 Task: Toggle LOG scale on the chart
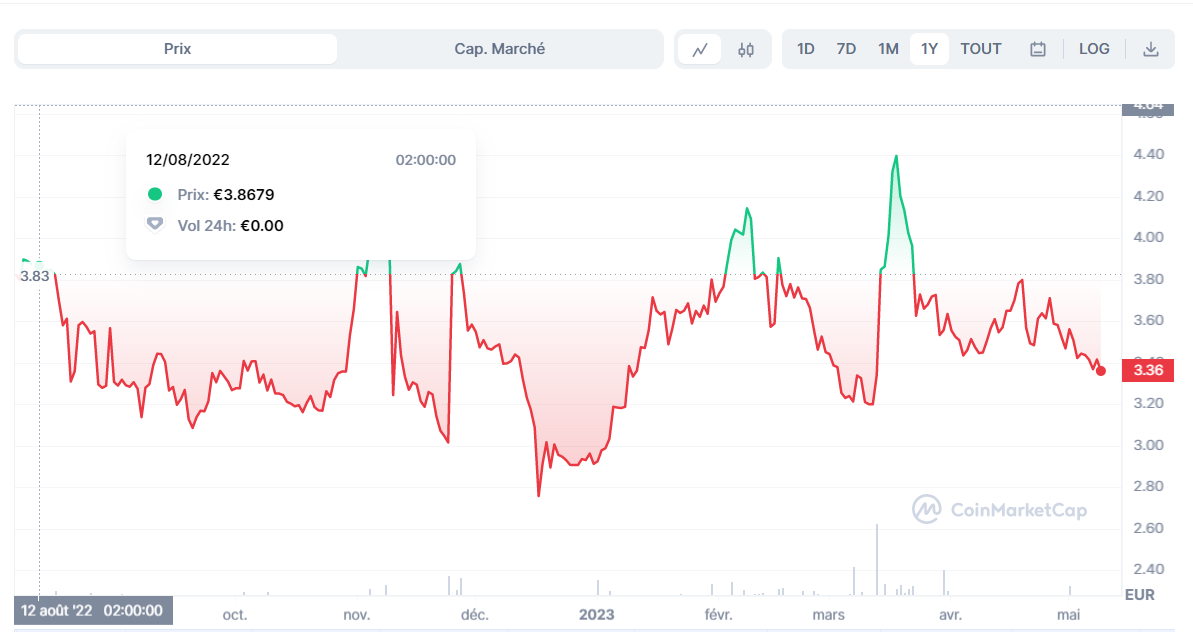point(1094,49)
